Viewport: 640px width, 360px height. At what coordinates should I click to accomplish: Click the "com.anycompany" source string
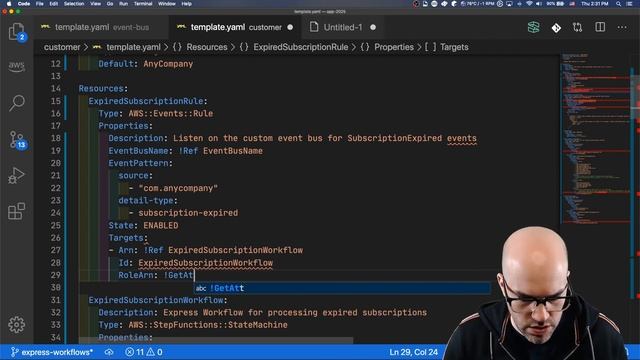pos(178,188)
